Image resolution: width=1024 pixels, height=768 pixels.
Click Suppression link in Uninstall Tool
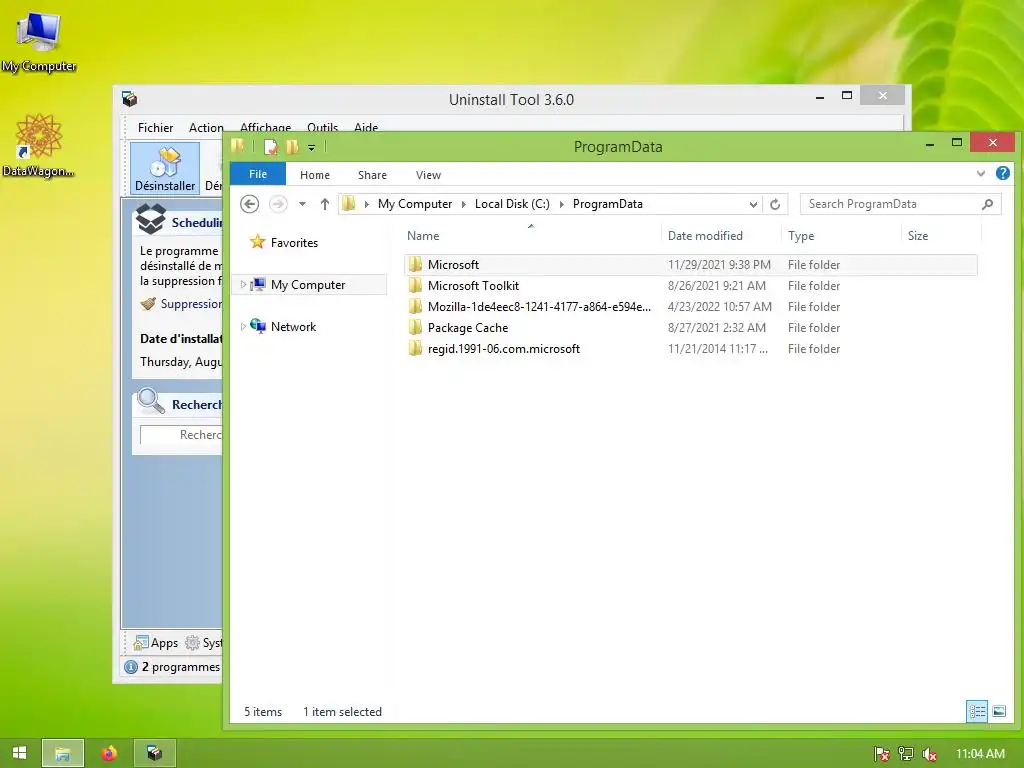point(182,304)
